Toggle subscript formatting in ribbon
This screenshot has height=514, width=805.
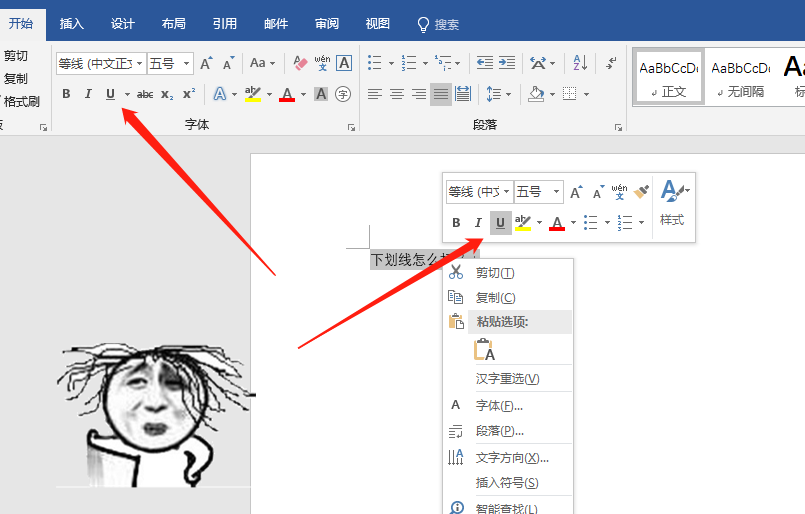[x=167, y=94]
